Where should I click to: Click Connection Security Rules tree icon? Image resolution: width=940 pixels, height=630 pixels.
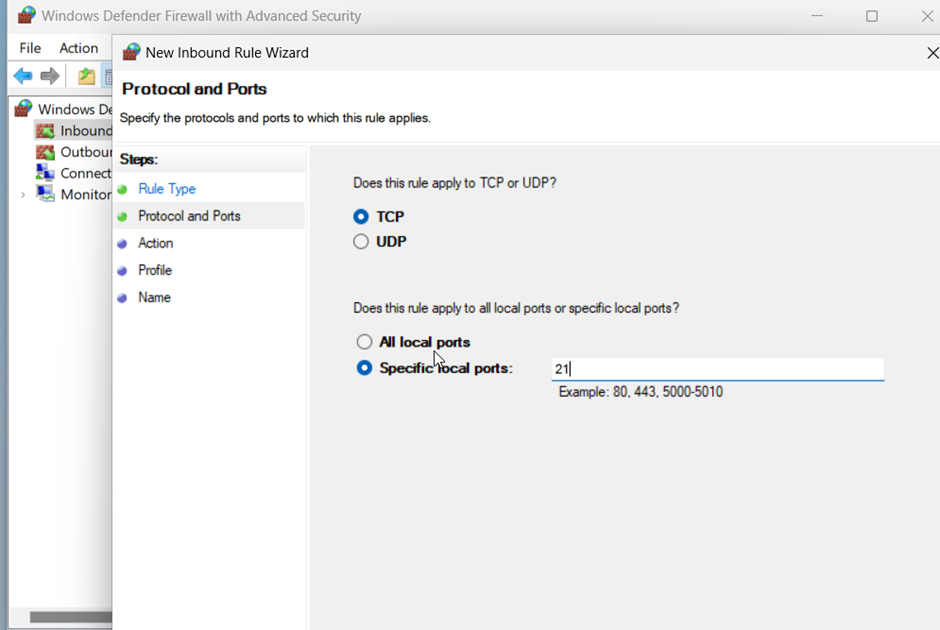point(45,173)
